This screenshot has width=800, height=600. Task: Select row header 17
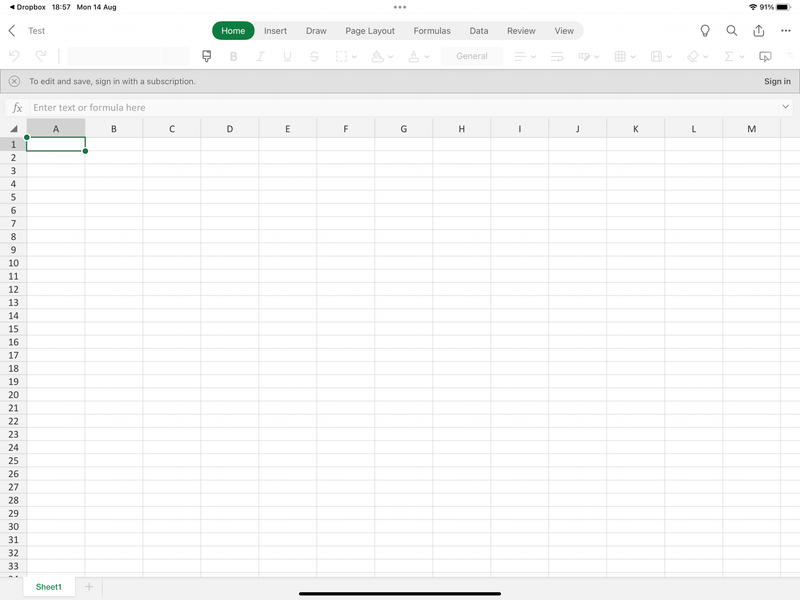[x=13, y=355]
